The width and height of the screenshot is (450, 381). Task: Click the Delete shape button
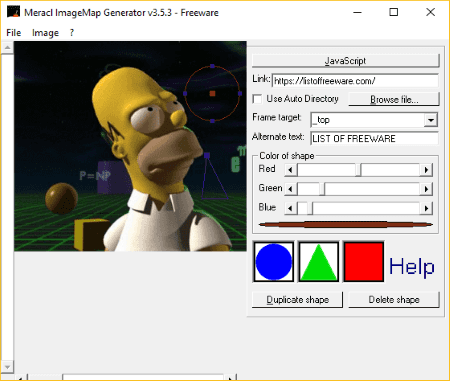[394, 300]
